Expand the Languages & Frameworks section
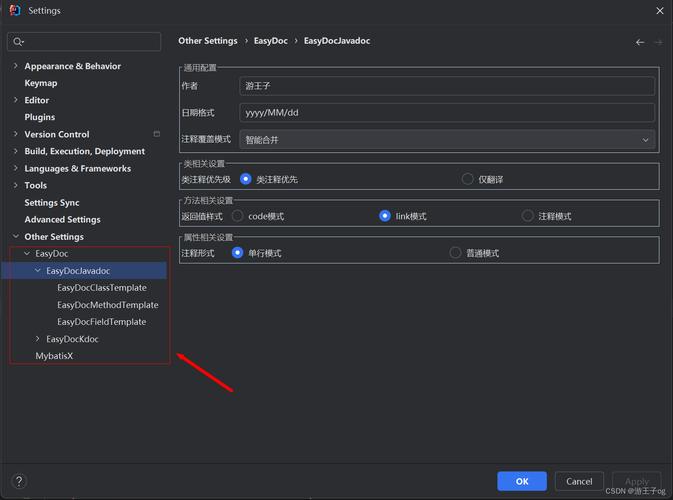 tap(16, 169)
